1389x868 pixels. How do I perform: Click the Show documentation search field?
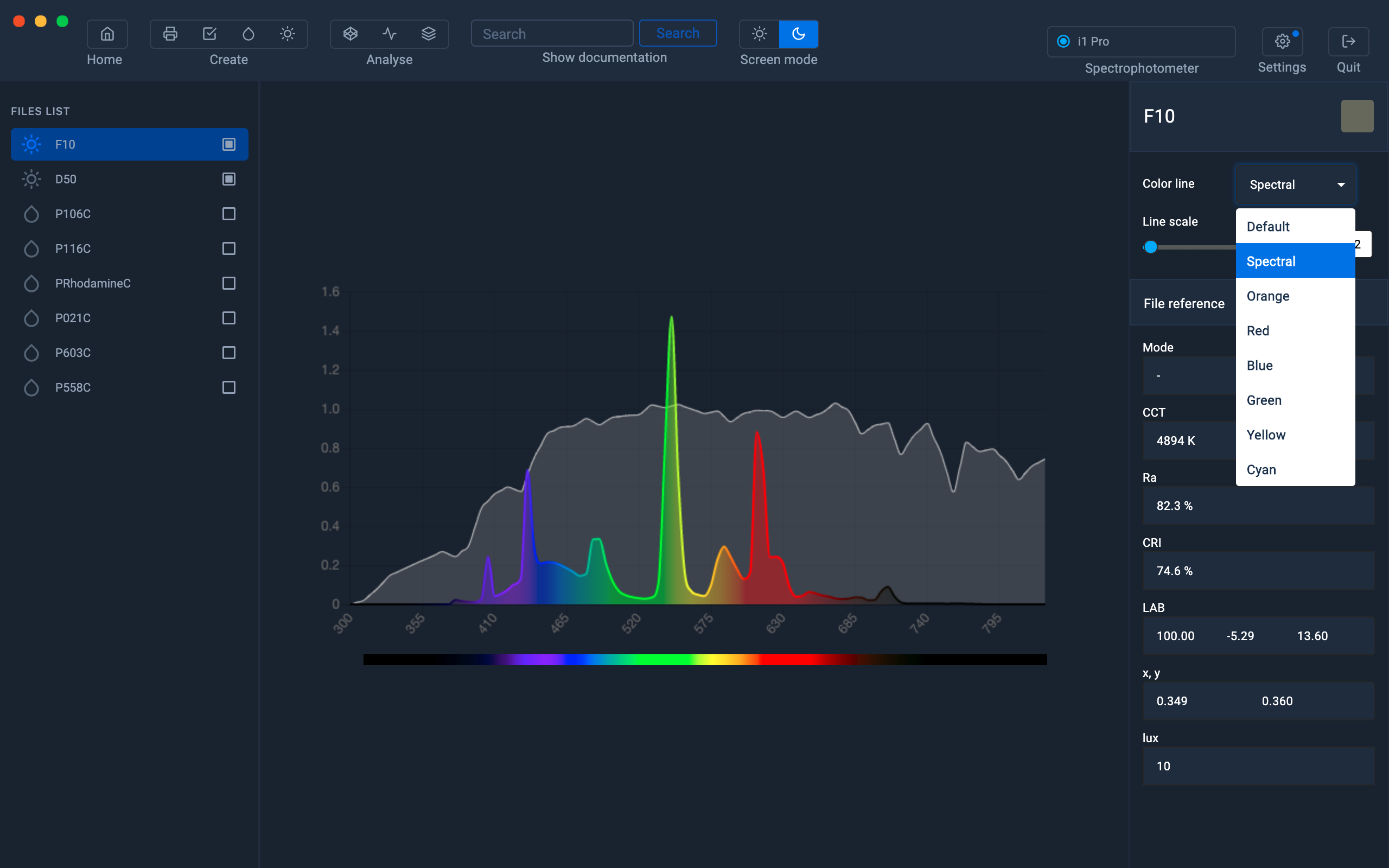(x=552, y=33)
